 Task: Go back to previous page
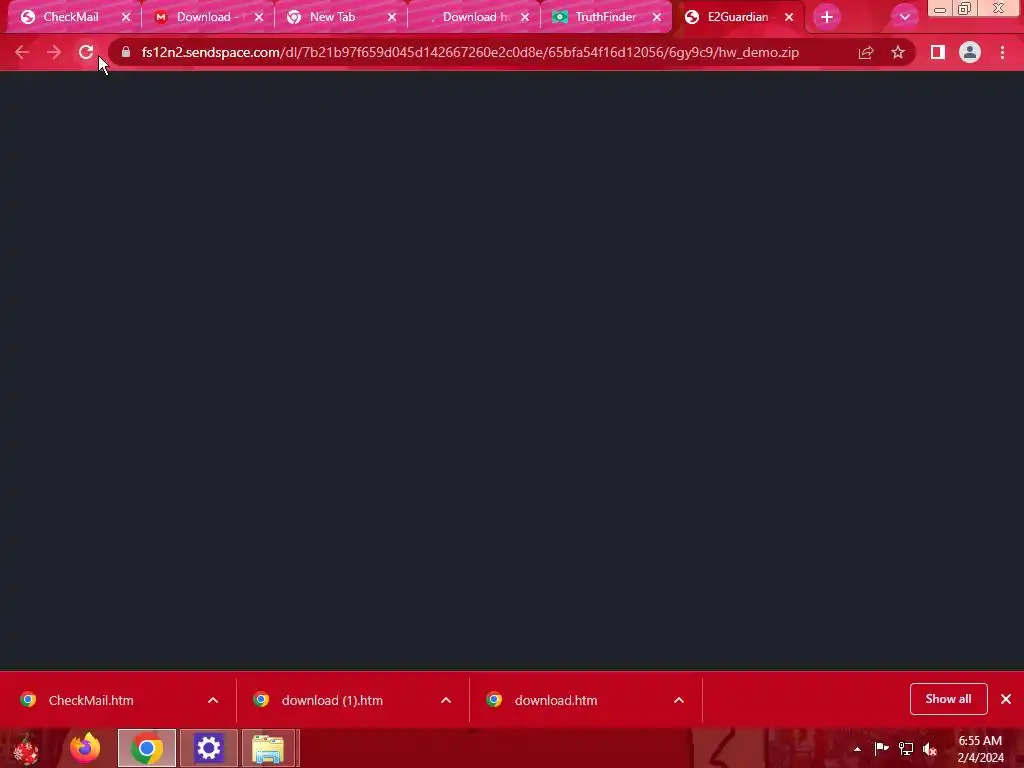(x=22, y=52)
